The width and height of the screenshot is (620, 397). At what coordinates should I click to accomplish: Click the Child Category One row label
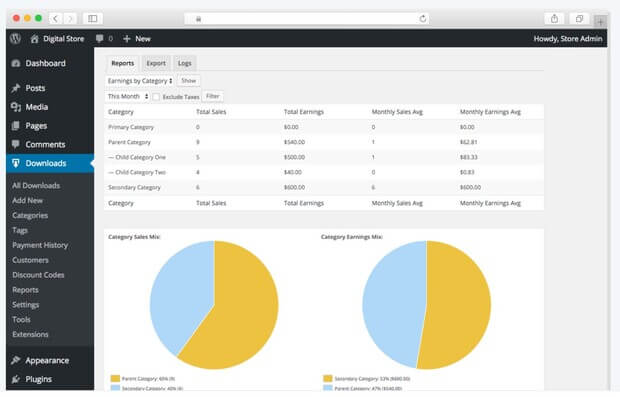137,157
